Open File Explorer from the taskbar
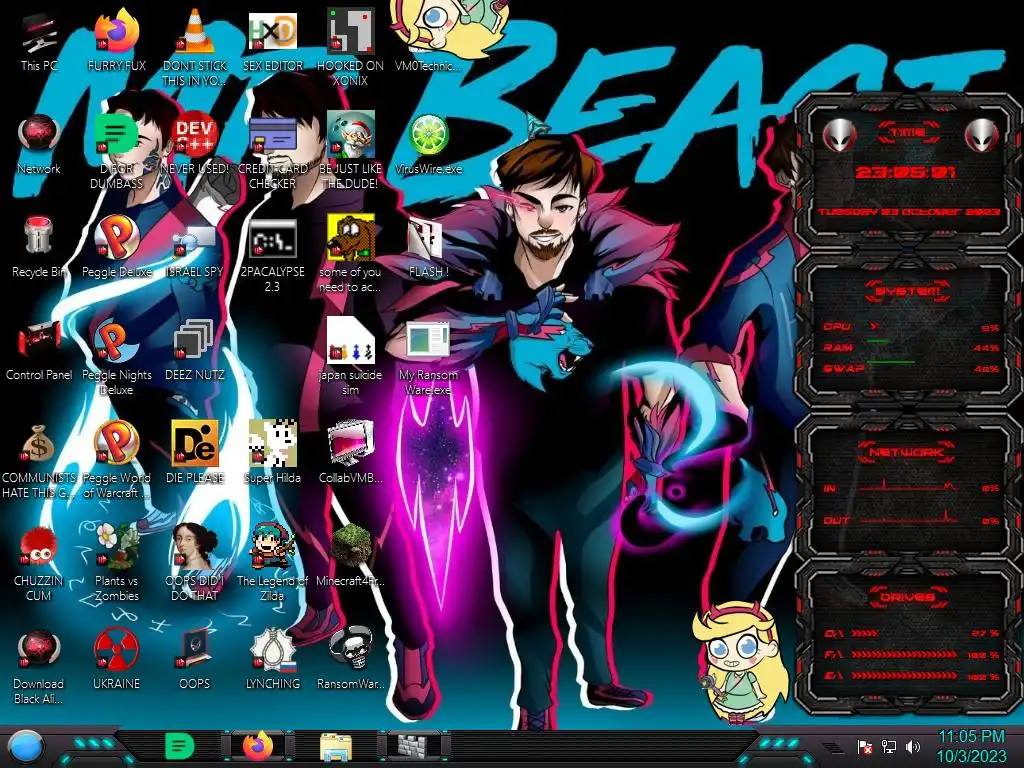Screen dimensions: 1024x768 coord(336,746)
